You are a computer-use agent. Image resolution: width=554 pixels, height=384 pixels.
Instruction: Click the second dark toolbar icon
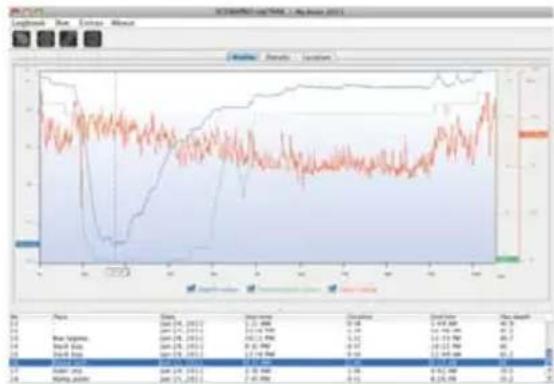point(46,39)
